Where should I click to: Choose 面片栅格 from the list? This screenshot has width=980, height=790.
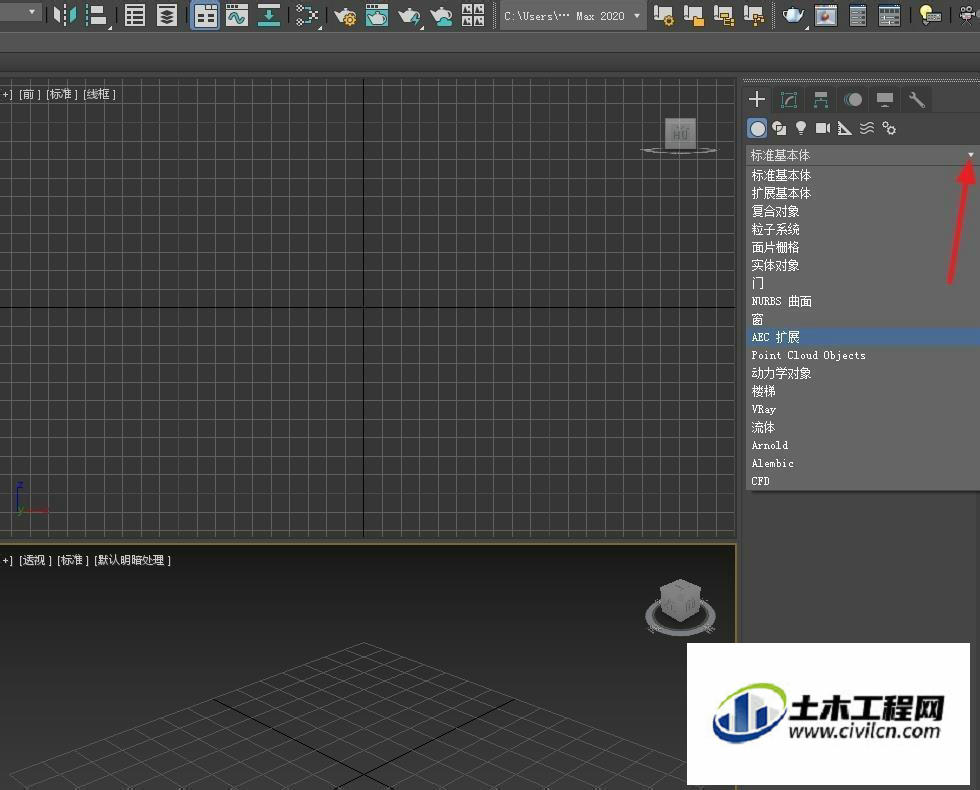pos(862,248)
